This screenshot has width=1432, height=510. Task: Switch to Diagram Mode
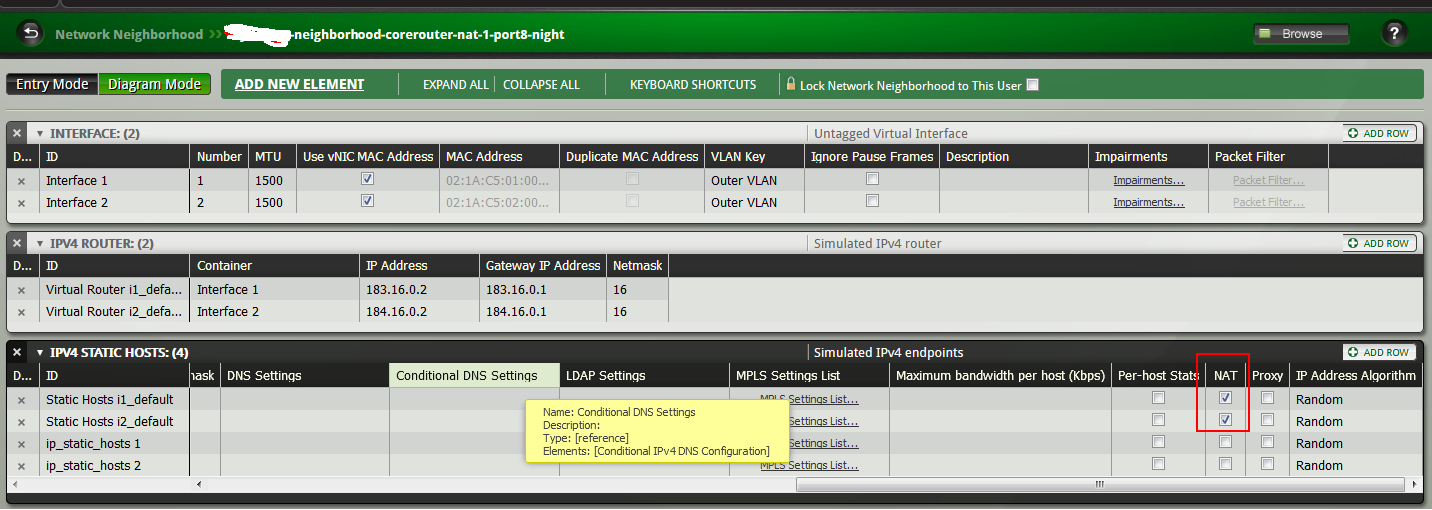click(x=154, y=84)
